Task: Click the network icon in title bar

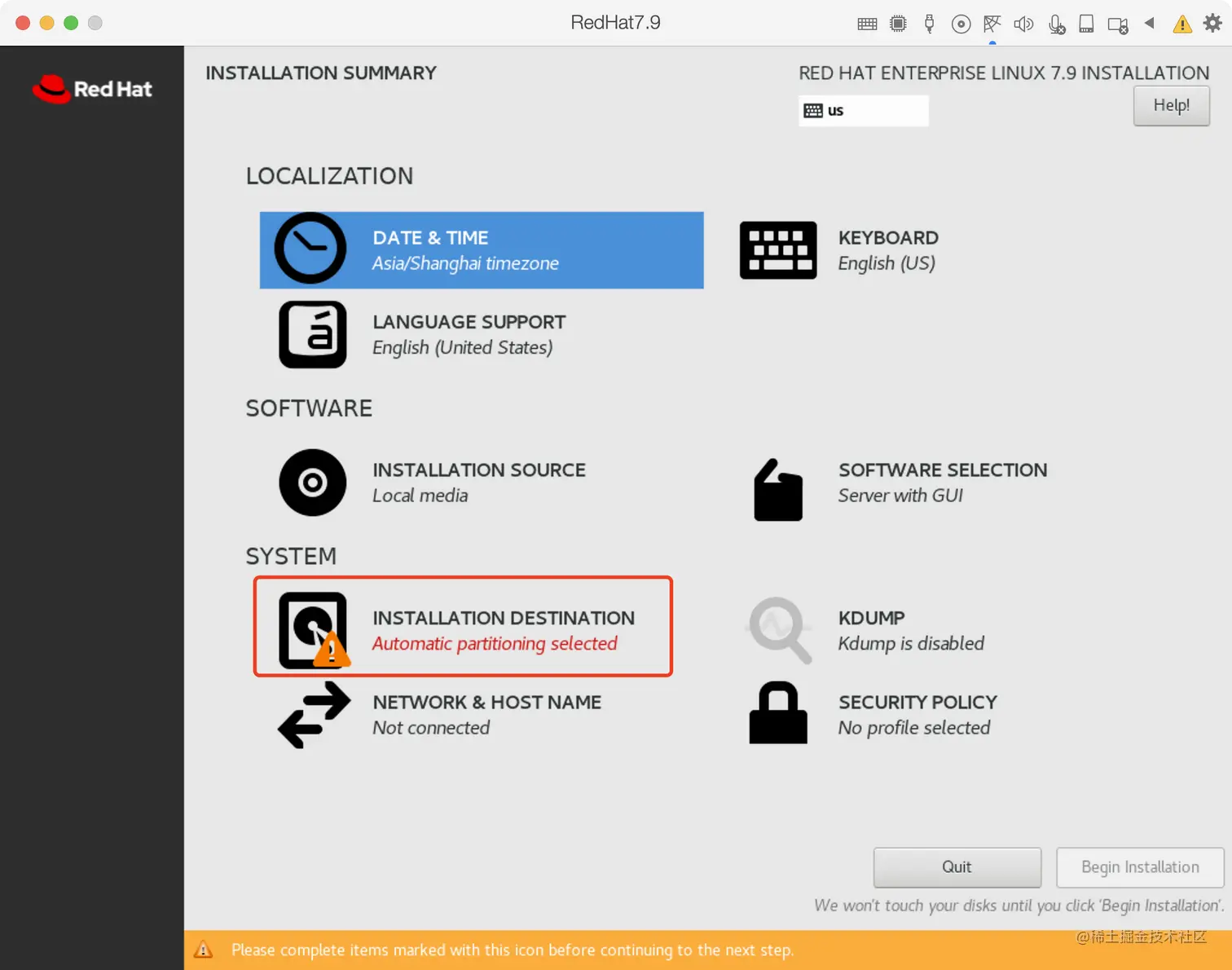Action: pyautogui.click(x=992, y=24)
